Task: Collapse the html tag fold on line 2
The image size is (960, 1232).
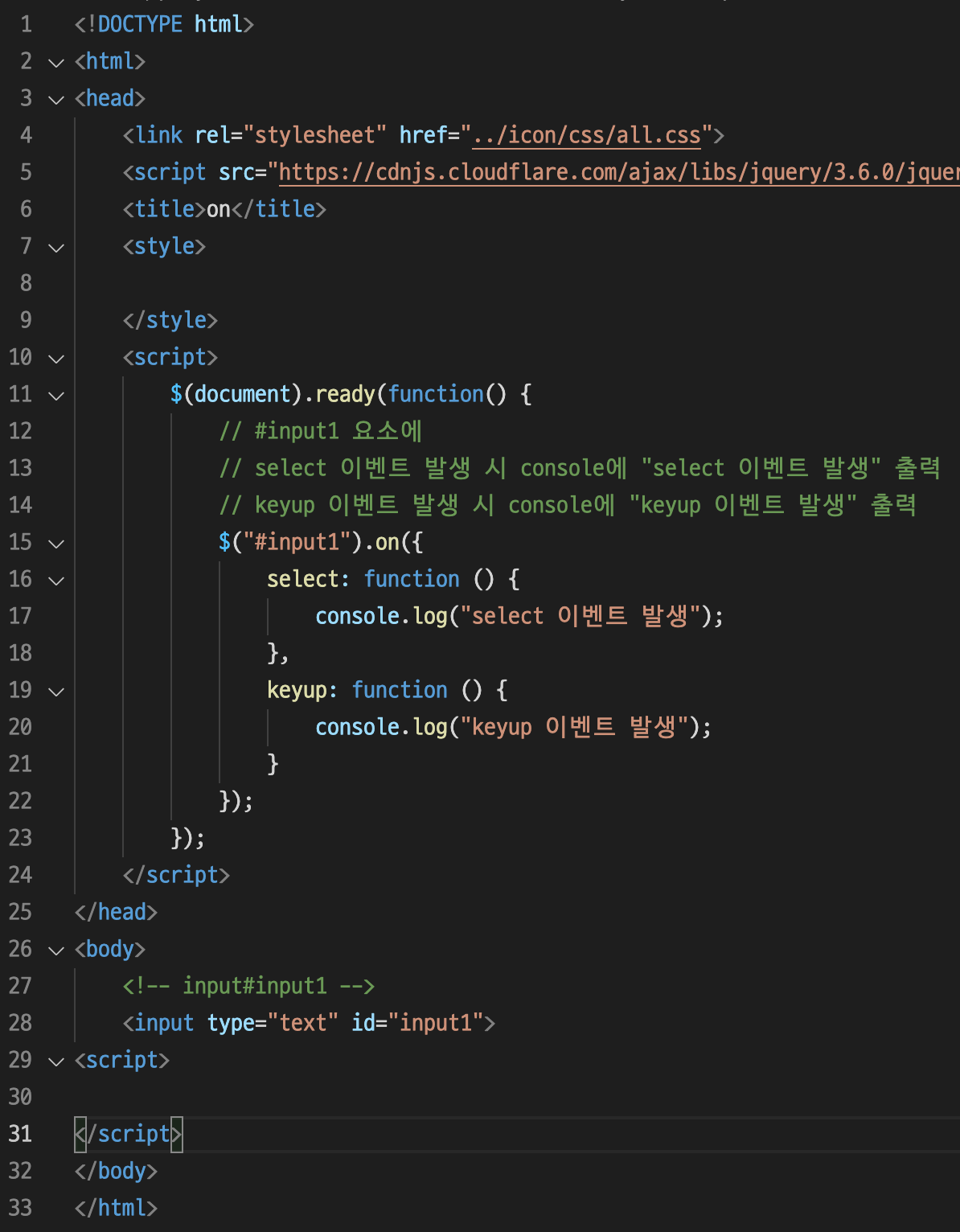Action: click(56, 62)
